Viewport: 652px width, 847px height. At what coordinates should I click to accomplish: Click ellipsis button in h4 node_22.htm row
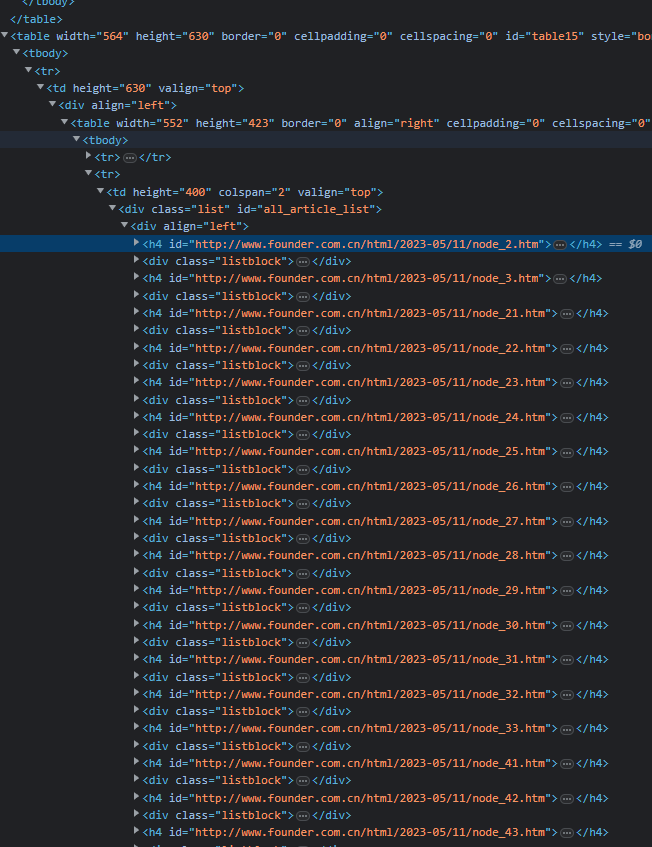coord(567,349)
